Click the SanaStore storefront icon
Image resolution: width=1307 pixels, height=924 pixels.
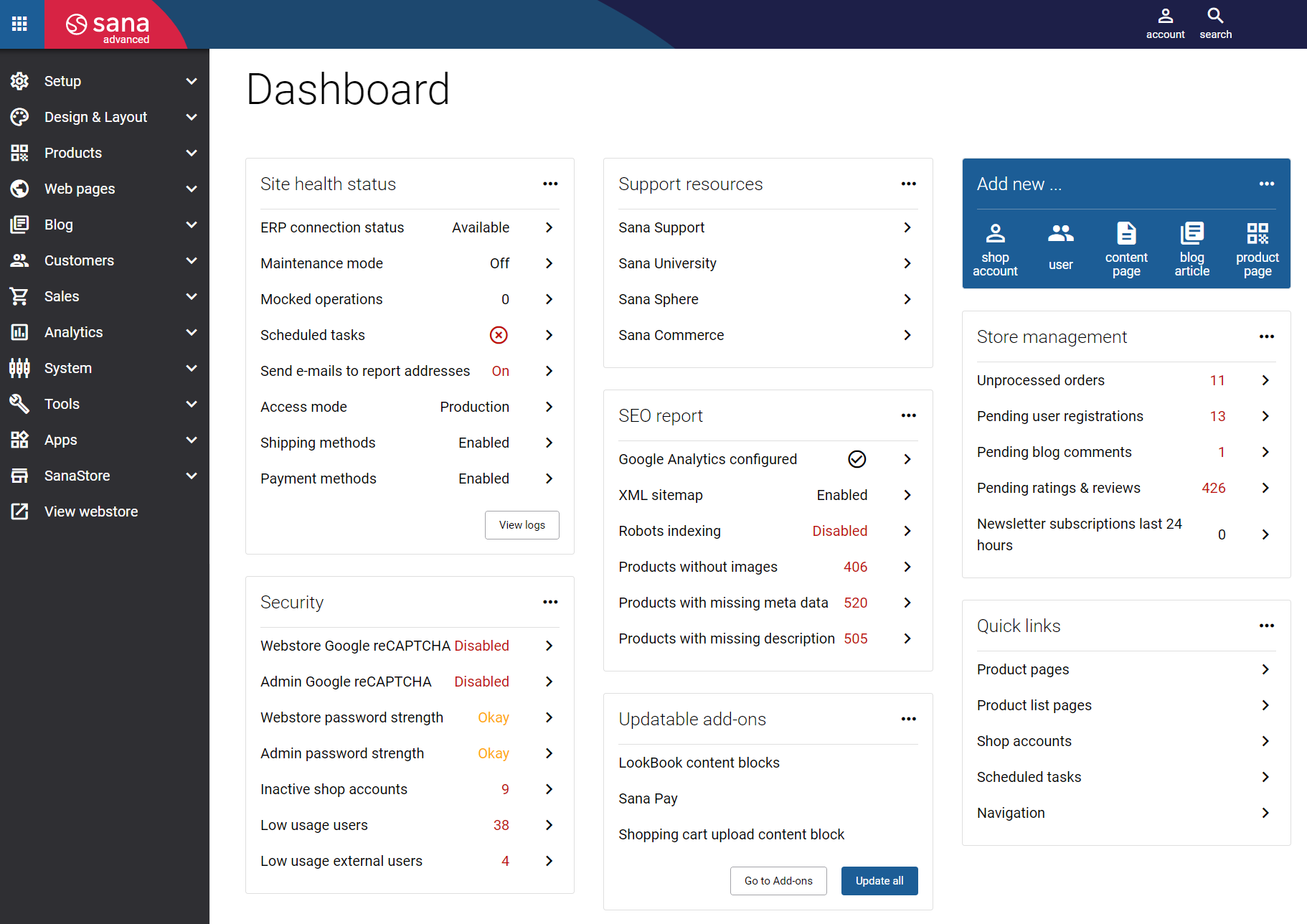pyautogui.click(x=20, y=476)
